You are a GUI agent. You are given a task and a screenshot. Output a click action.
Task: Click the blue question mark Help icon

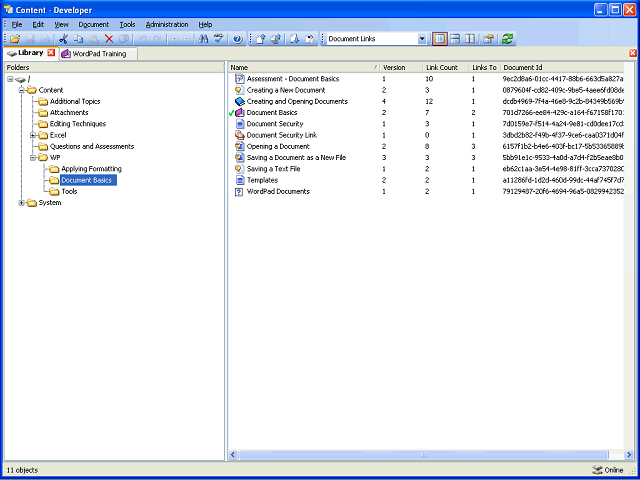point(238,39)
